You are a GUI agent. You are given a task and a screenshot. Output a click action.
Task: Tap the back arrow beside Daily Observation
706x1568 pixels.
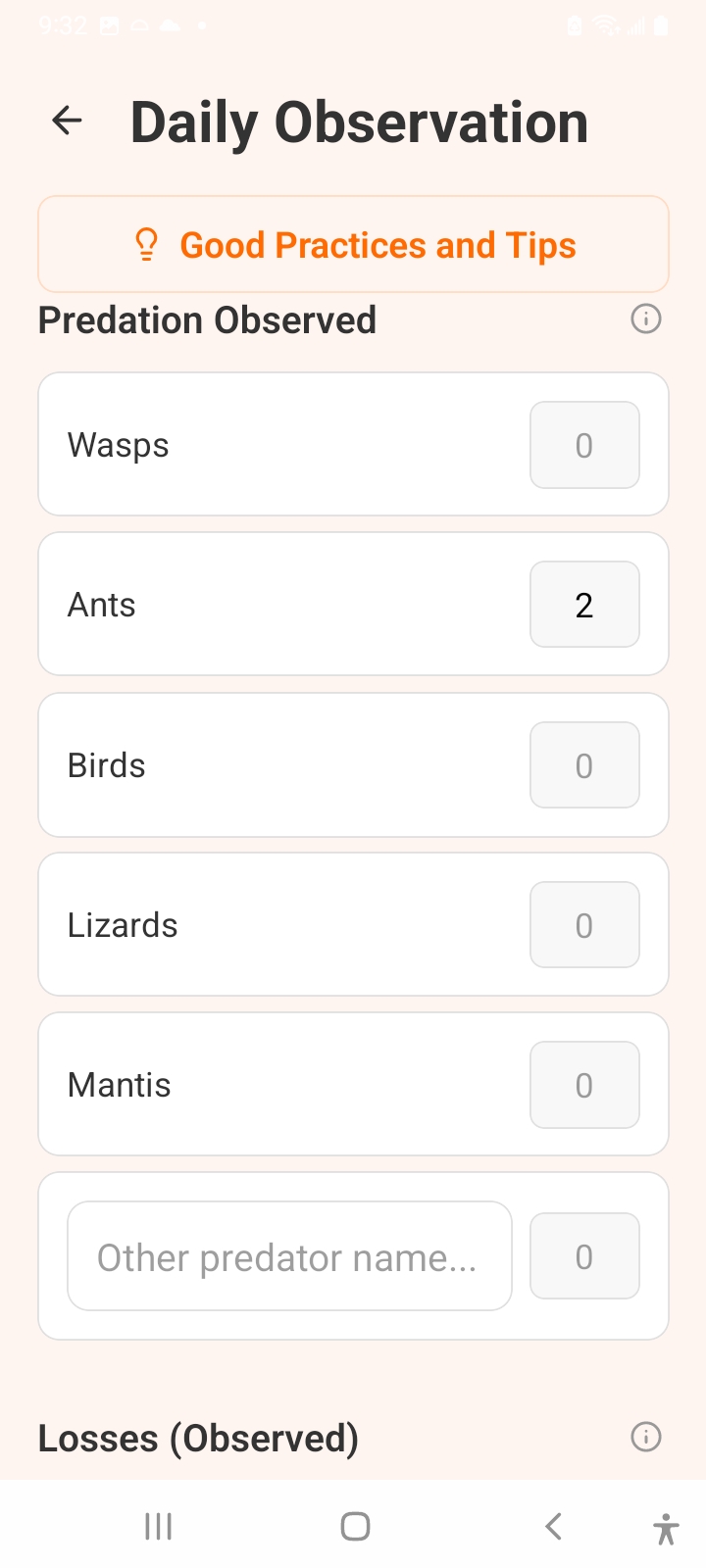coord(67,121)
